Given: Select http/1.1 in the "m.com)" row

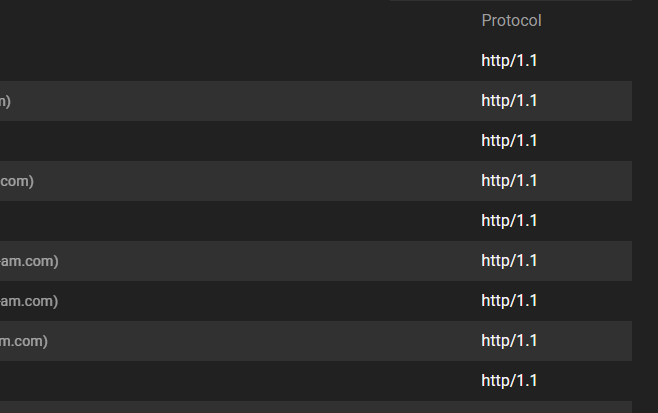Looking at the screenshot, I should [509, 341].
